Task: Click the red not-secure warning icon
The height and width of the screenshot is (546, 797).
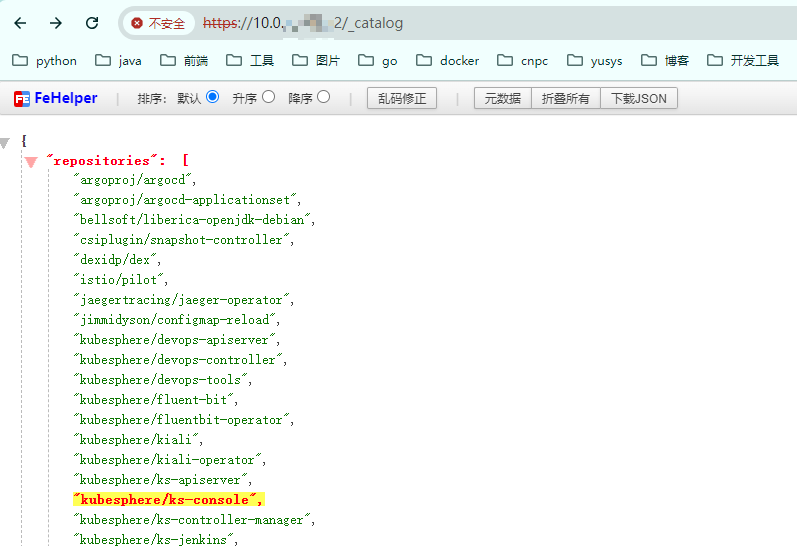Action: point(137,23)
